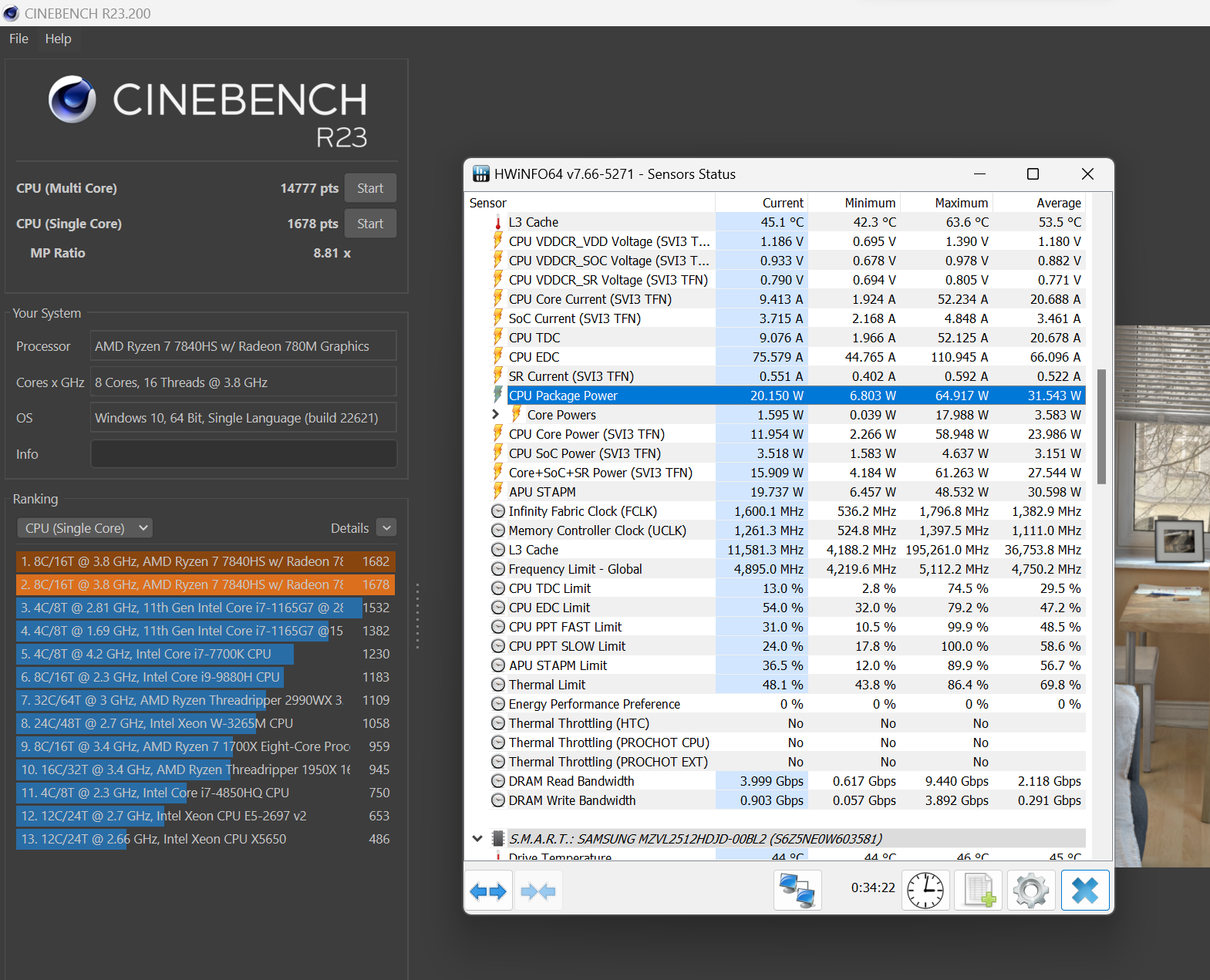1210x980 pixels.
Task: Click the drive icon beside S.M.A.R.T. SAMSUNG entry
Action: pyautogui.click(x=498, y=839)
